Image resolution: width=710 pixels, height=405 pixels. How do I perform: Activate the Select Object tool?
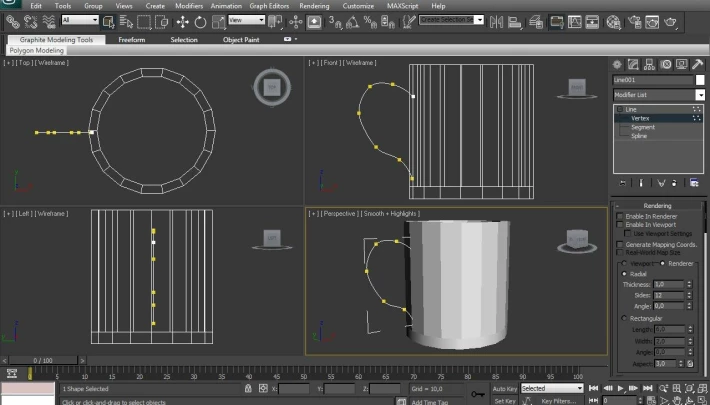(x=109, y=21)
